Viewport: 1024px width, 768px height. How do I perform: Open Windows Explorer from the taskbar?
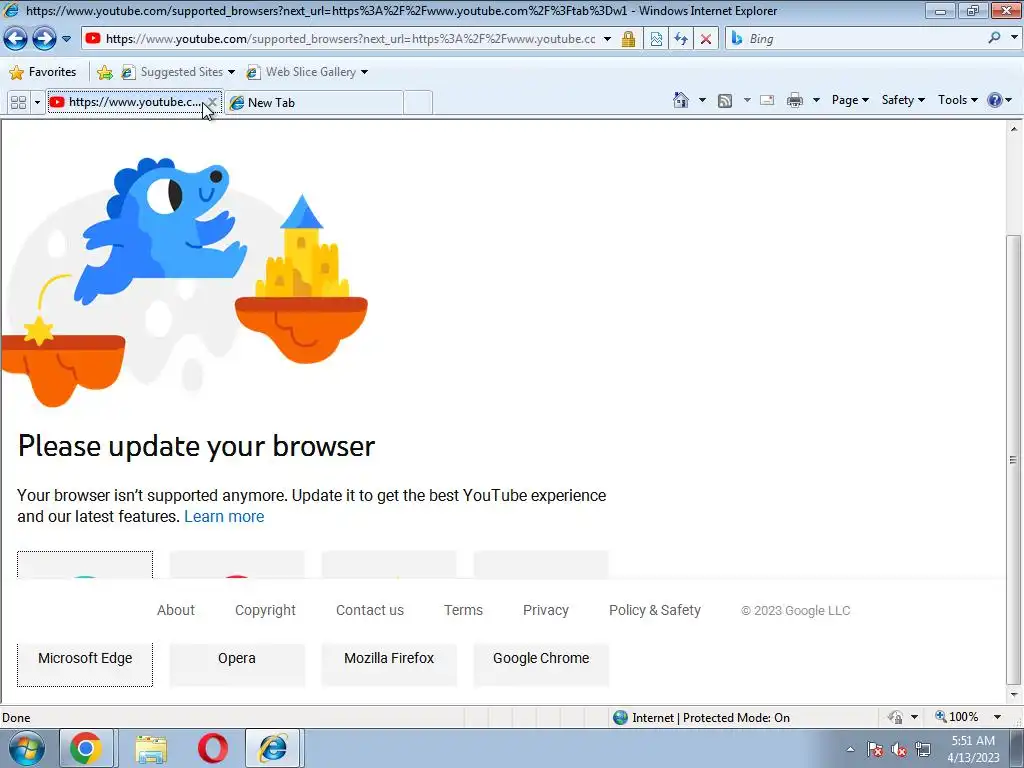(151, 748)
